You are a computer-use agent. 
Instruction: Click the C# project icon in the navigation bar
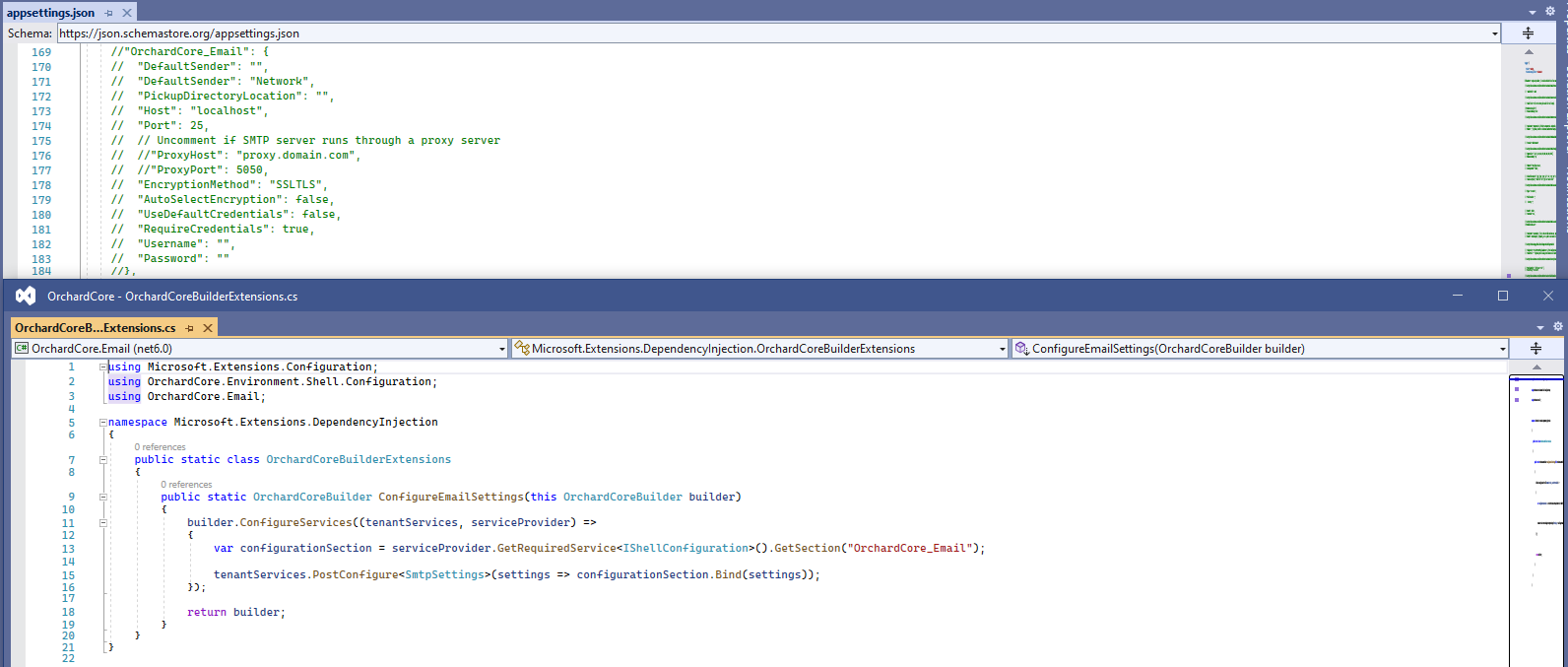tap(22, 349)
